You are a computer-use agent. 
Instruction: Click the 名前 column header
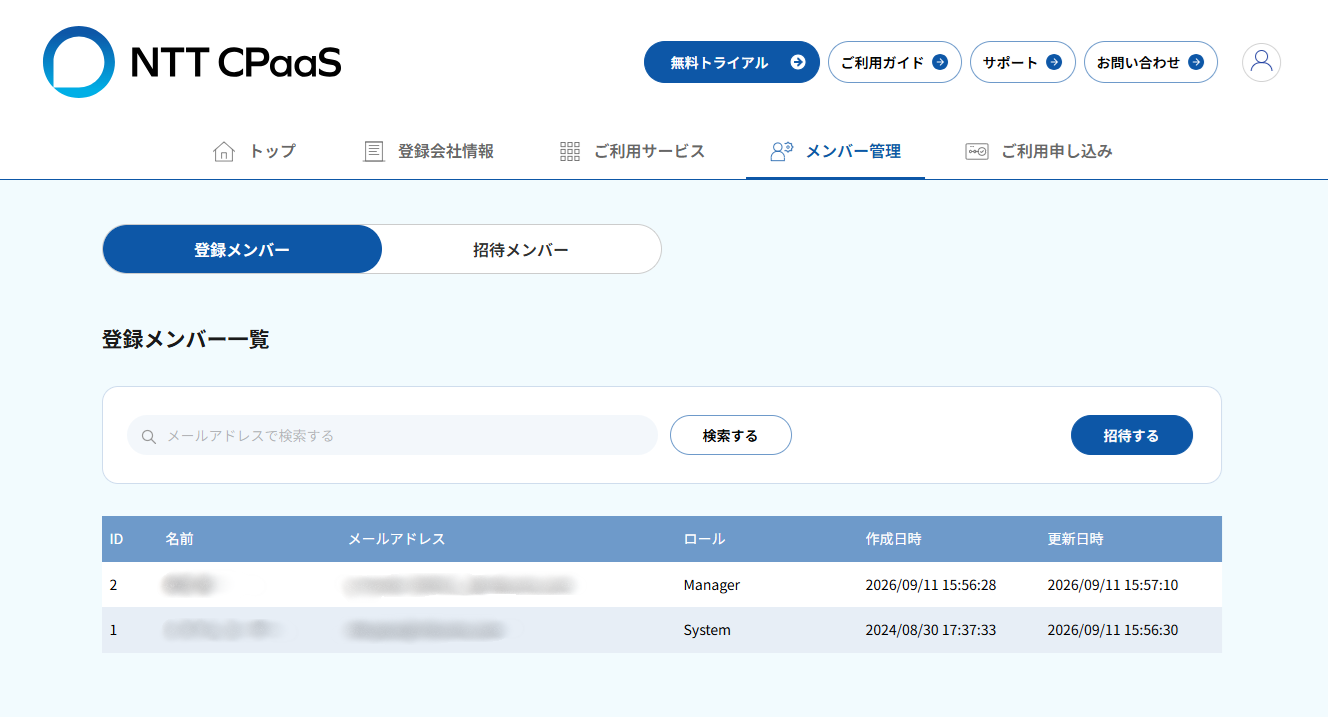click(180, 539)
